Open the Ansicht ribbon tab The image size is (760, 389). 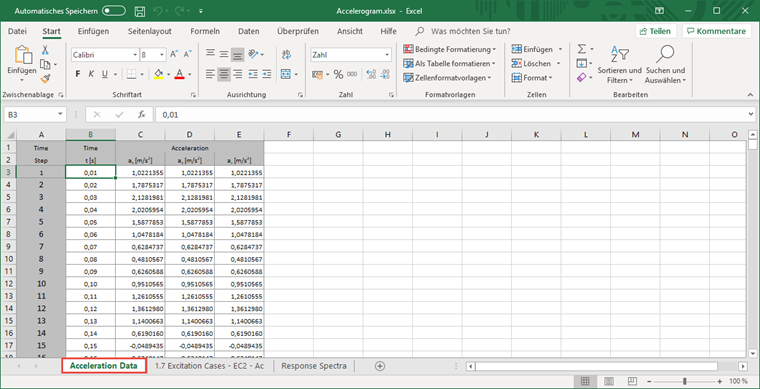[350, 31]
